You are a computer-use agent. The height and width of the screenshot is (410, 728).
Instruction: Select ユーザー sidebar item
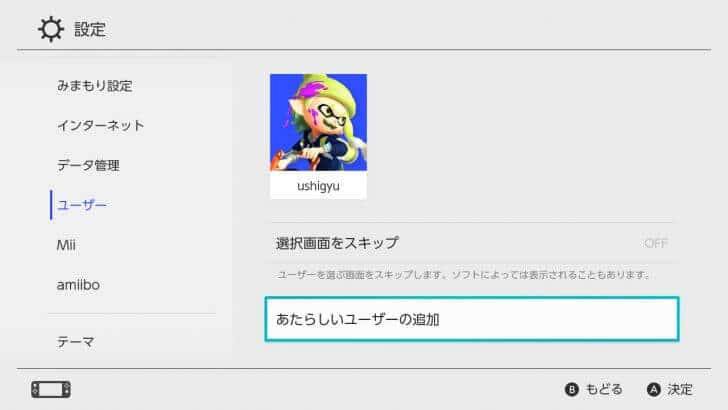click(x=82, y=205)
